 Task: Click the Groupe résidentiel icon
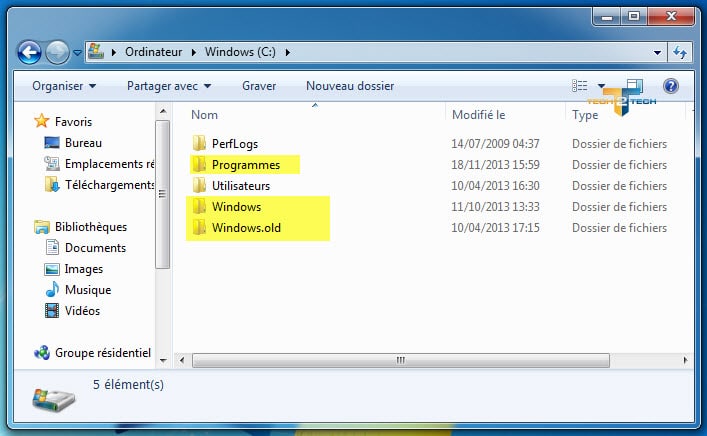click(x=42, y=352)
